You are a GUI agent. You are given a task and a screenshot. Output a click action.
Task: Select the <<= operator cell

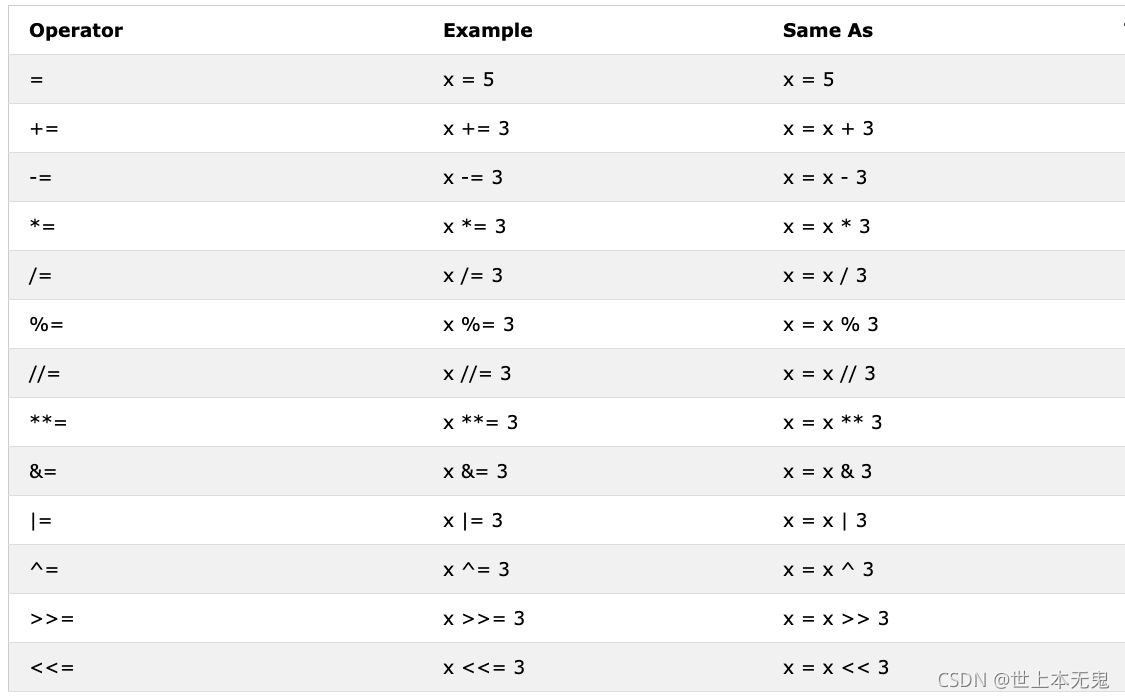point(52,668)
